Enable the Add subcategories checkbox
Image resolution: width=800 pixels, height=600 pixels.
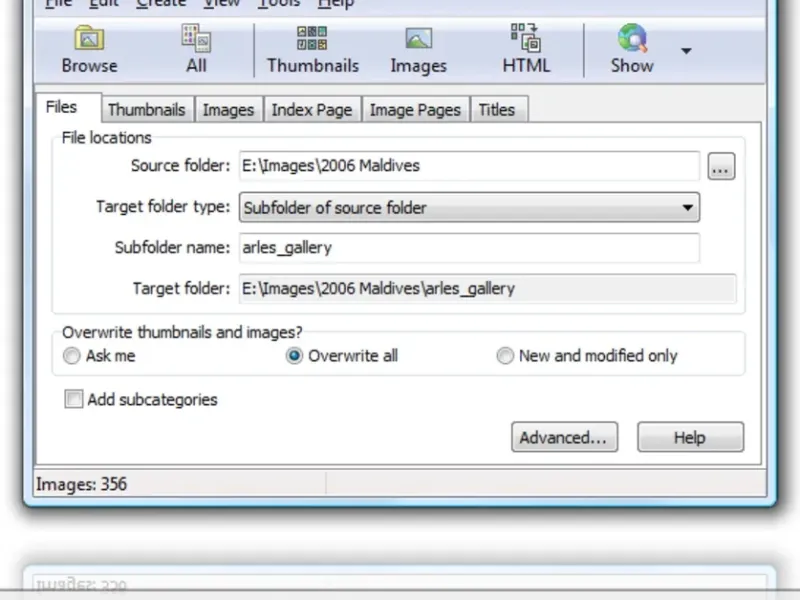(73, 399)
